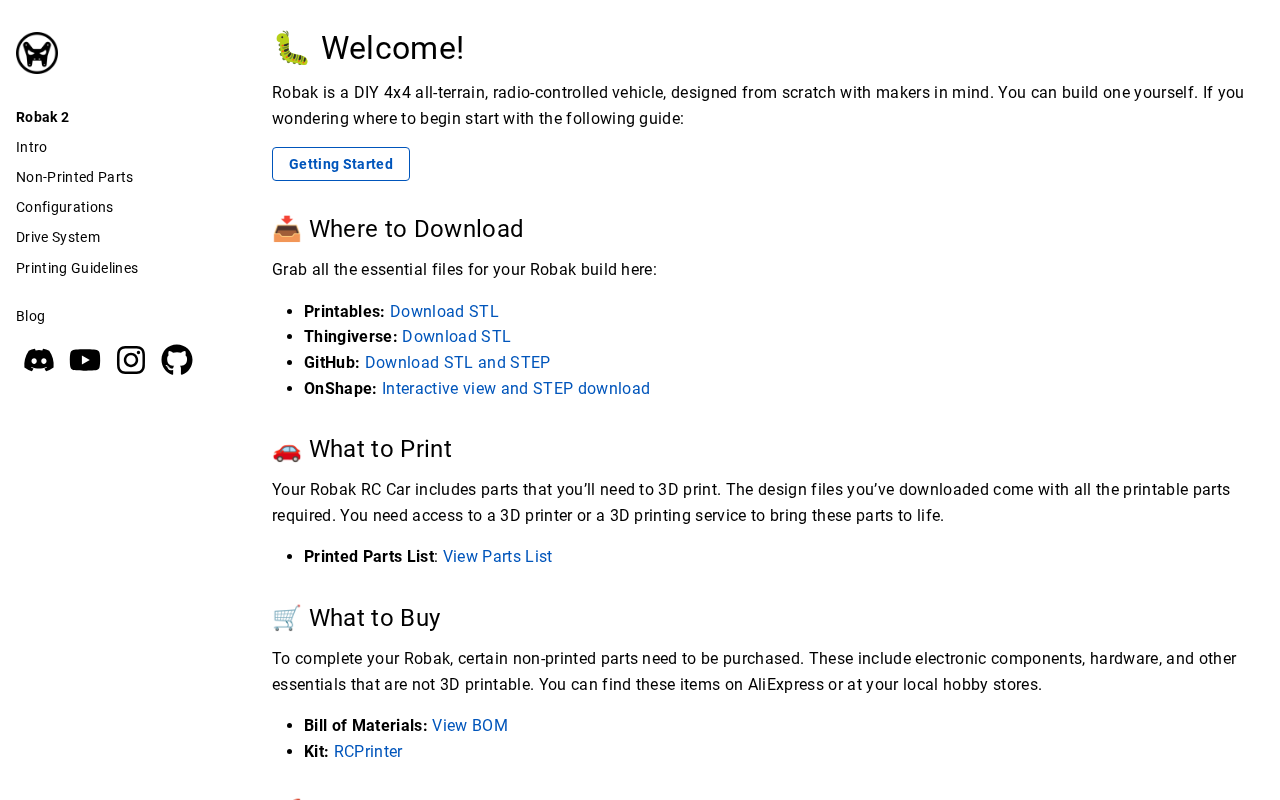Visit the RCPrinter kit link
The width and height of the screenshot is (1280, 800).
(368, 752)
